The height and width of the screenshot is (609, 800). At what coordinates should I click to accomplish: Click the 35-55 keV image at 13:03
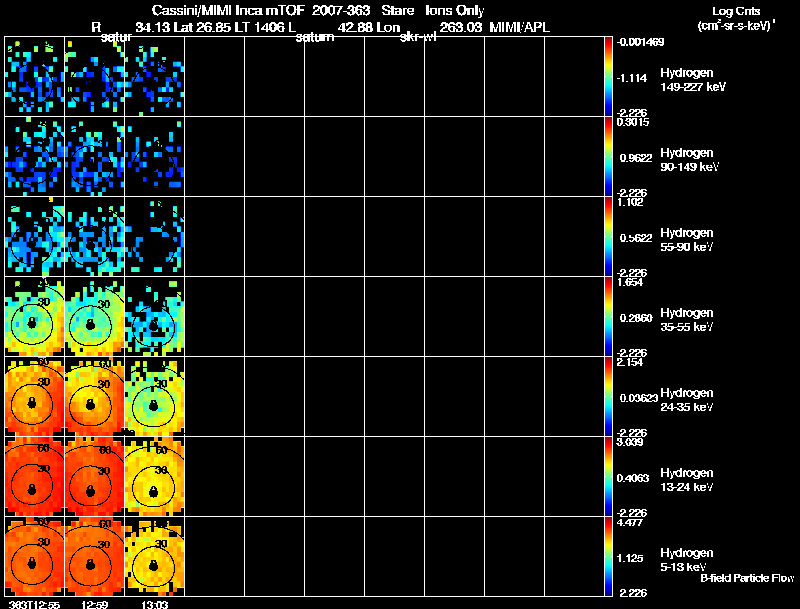155,317
